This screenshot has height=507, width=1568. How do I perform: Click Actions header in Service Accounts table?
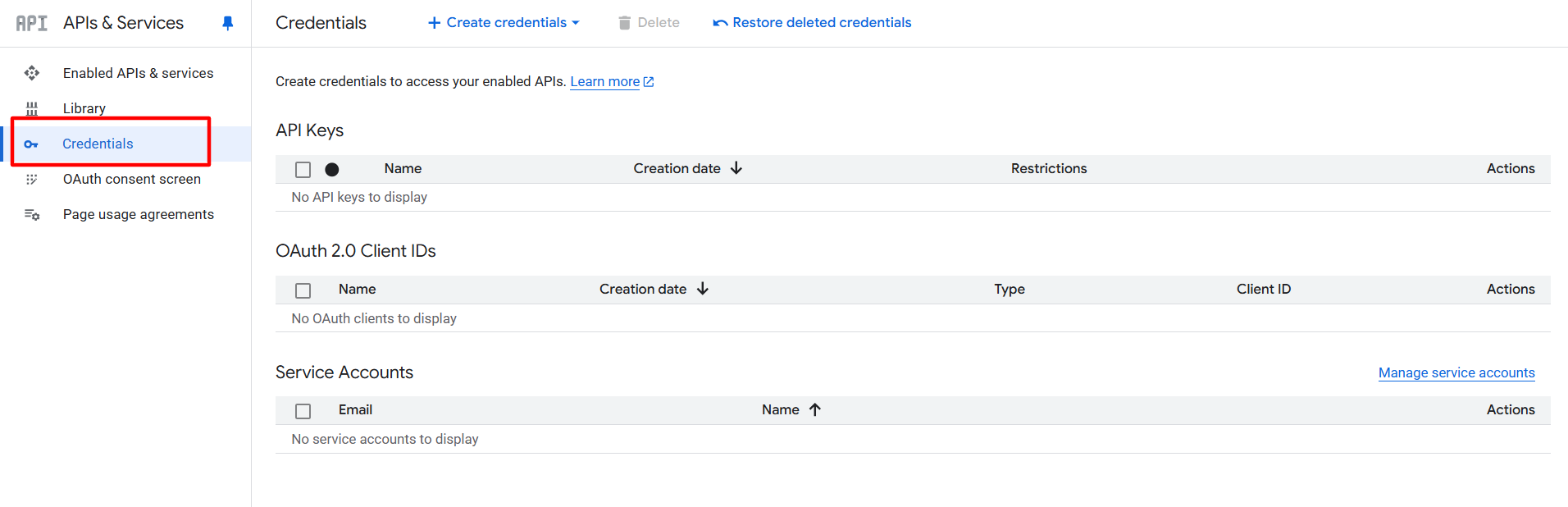click(1511, 409)
